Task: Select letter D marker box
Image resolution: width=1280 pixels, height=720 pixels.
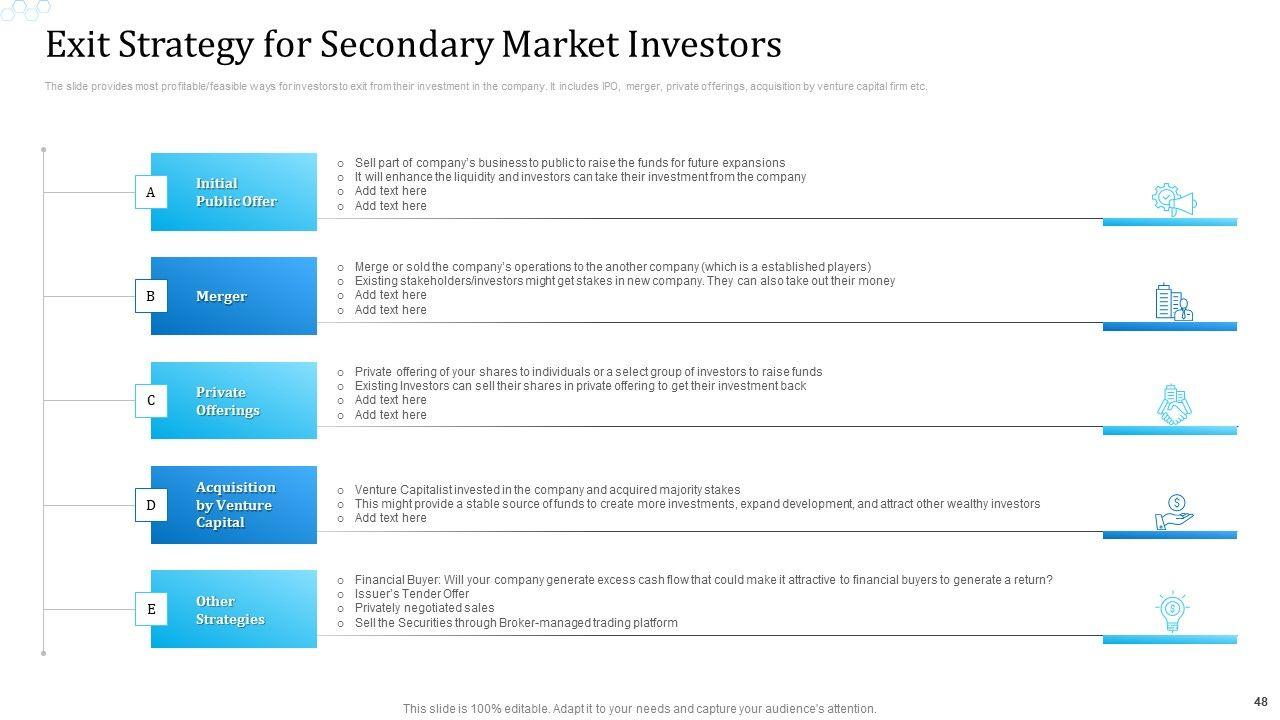Action: [x=151, y=505]
